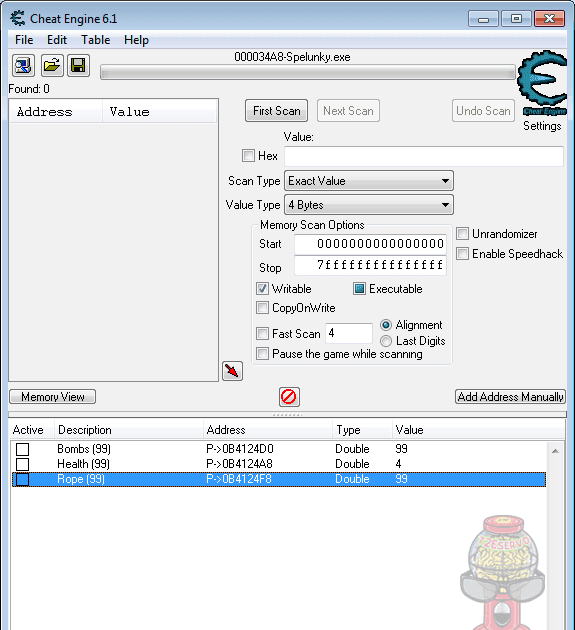The width and height of the screenshot is (575, 630).
Task: Click the Next Scan button
Action: tap(348, 110)
